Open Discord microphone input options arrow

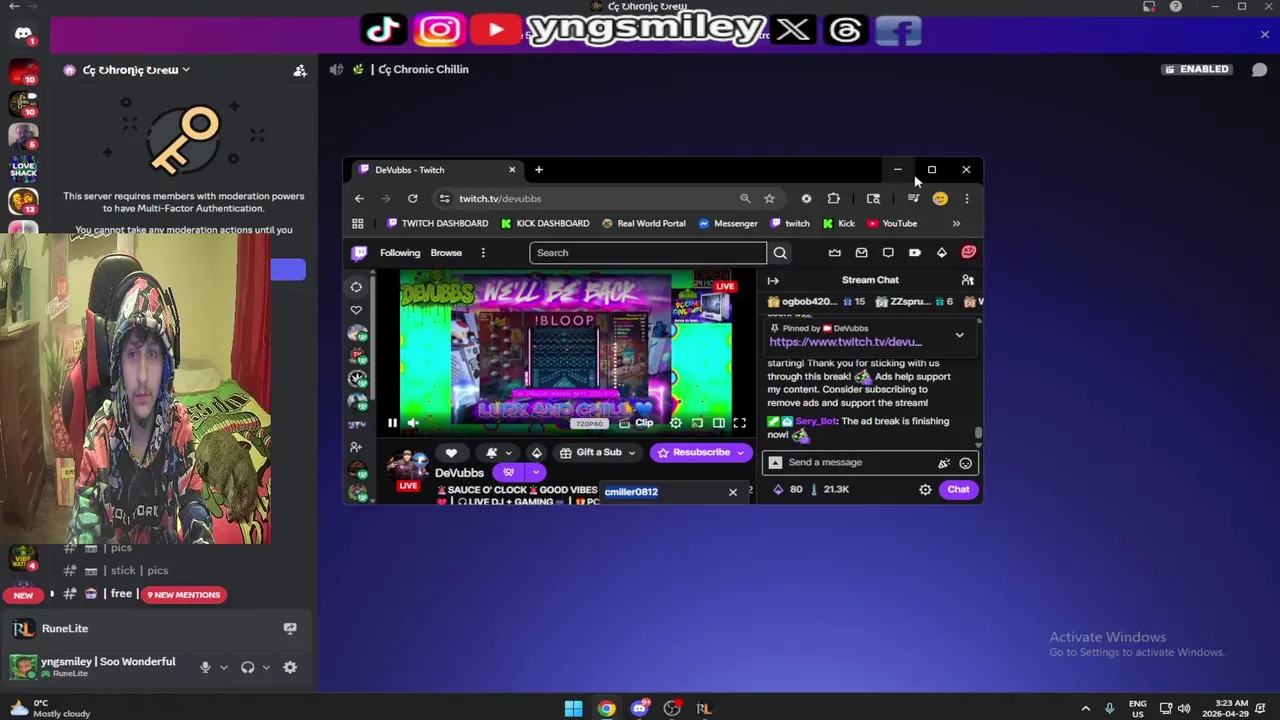[x=224, y=667]
